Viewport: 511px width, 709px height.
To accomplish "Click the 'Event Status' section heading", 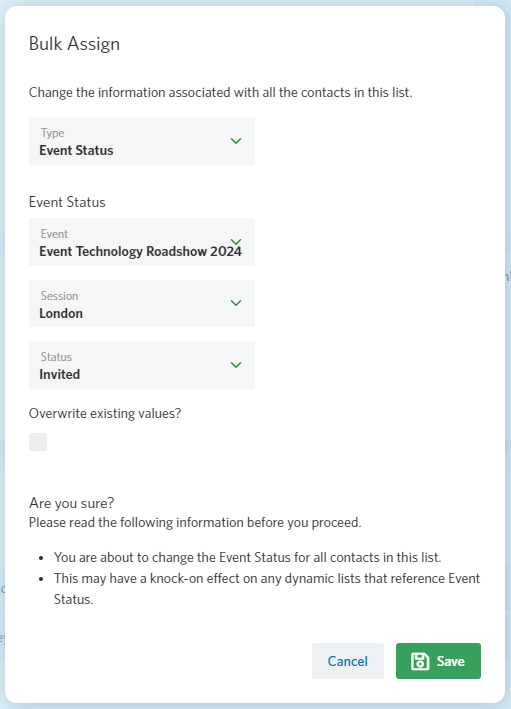I will point(67,202).
